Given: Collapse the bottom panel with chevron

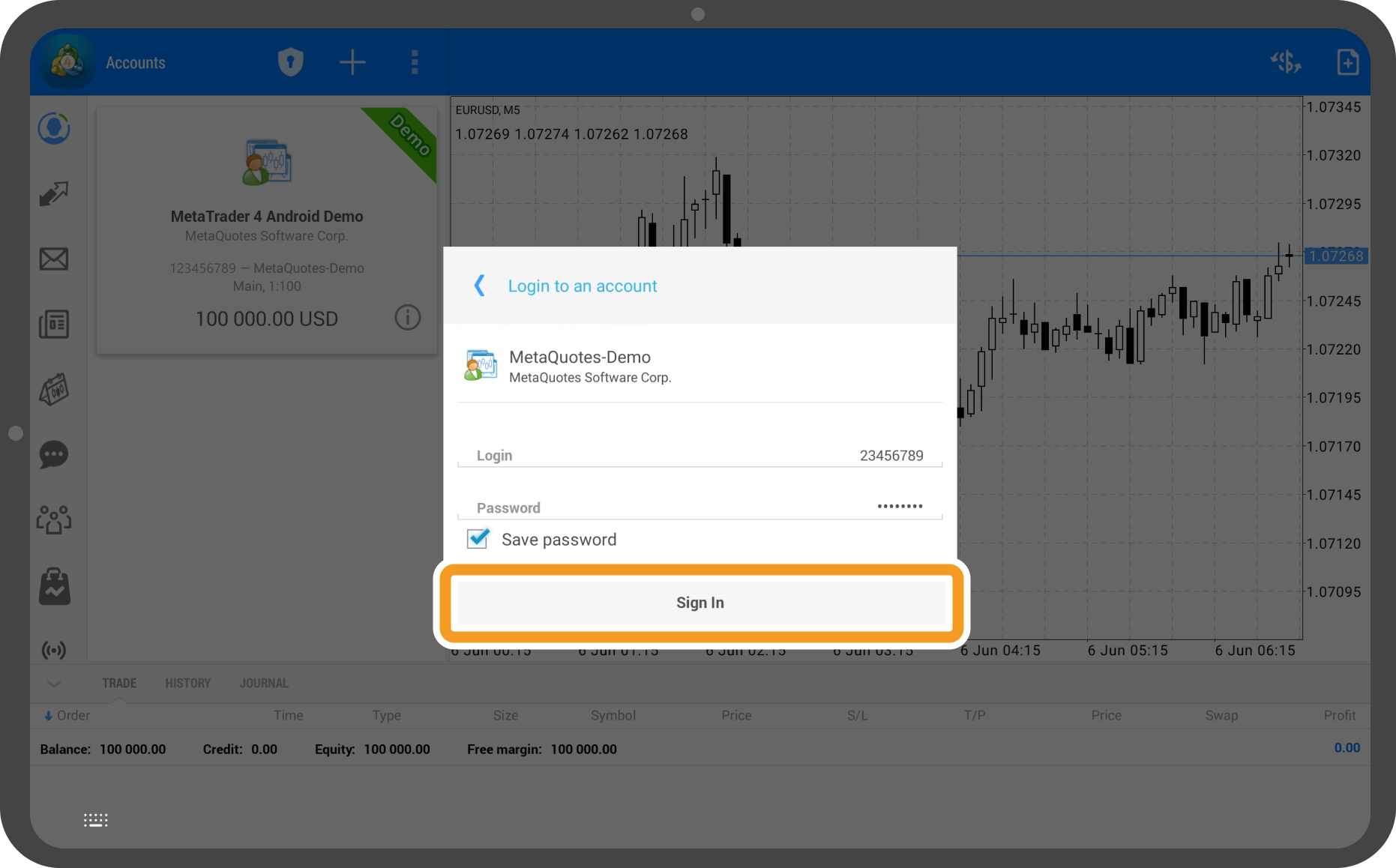Looking at the screenshot, I should click(x=54, y=684).
